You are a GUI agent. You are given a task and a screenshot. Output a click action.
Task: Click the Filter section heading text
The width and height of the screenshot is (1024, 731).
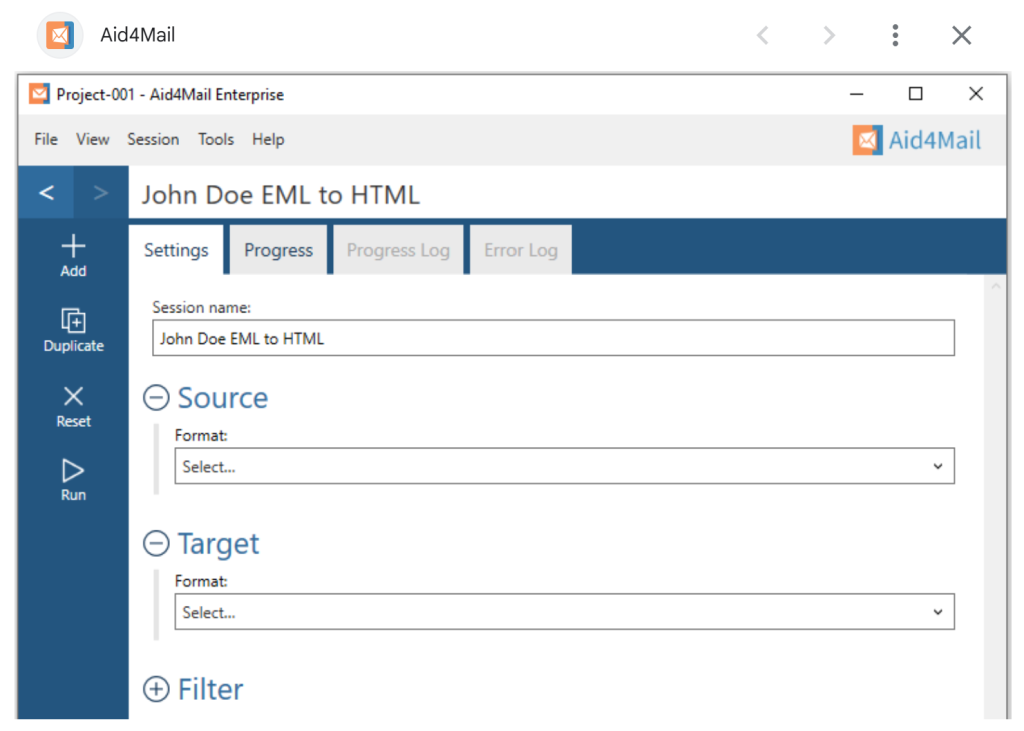pos(210,689)
